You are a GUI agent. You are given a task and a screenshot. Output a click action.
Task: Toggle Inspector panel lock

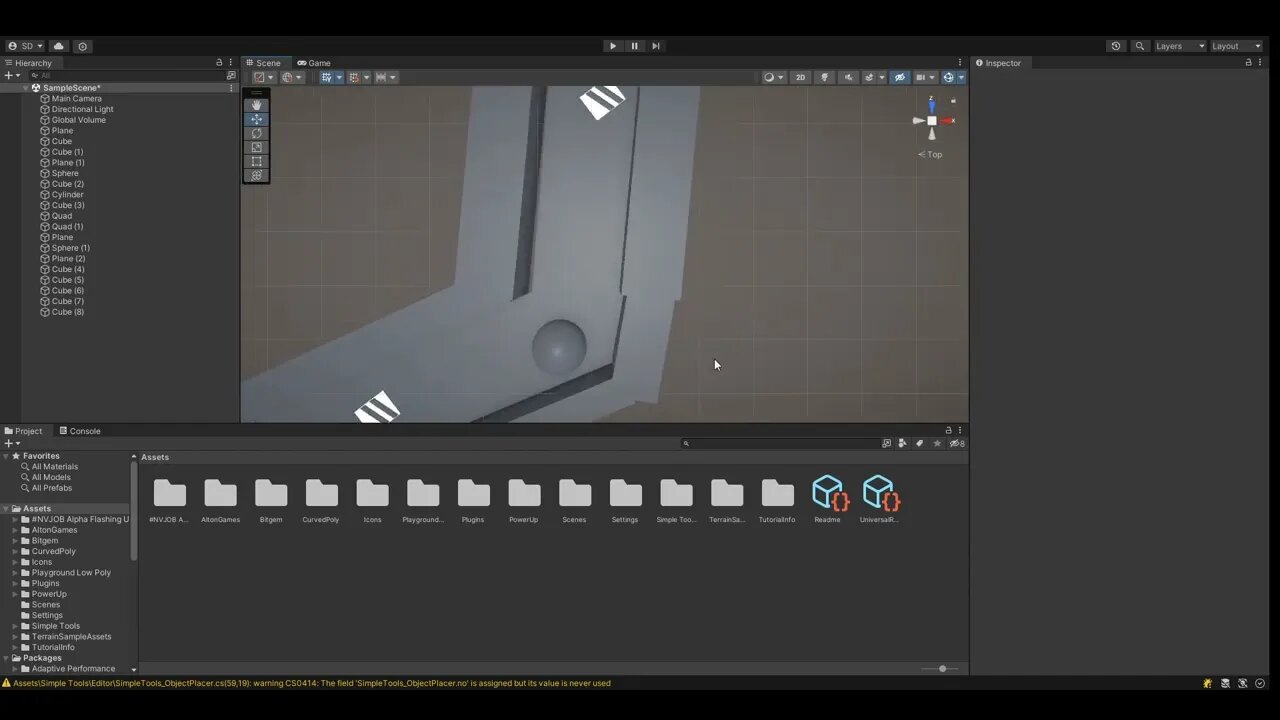[1248, 63]
